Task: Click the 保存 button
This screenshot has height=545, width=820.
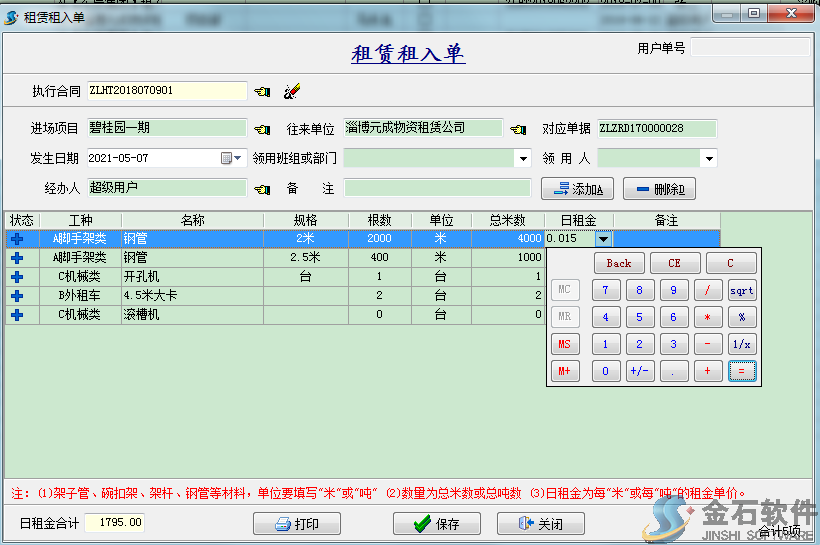Action: click(436, 524)
